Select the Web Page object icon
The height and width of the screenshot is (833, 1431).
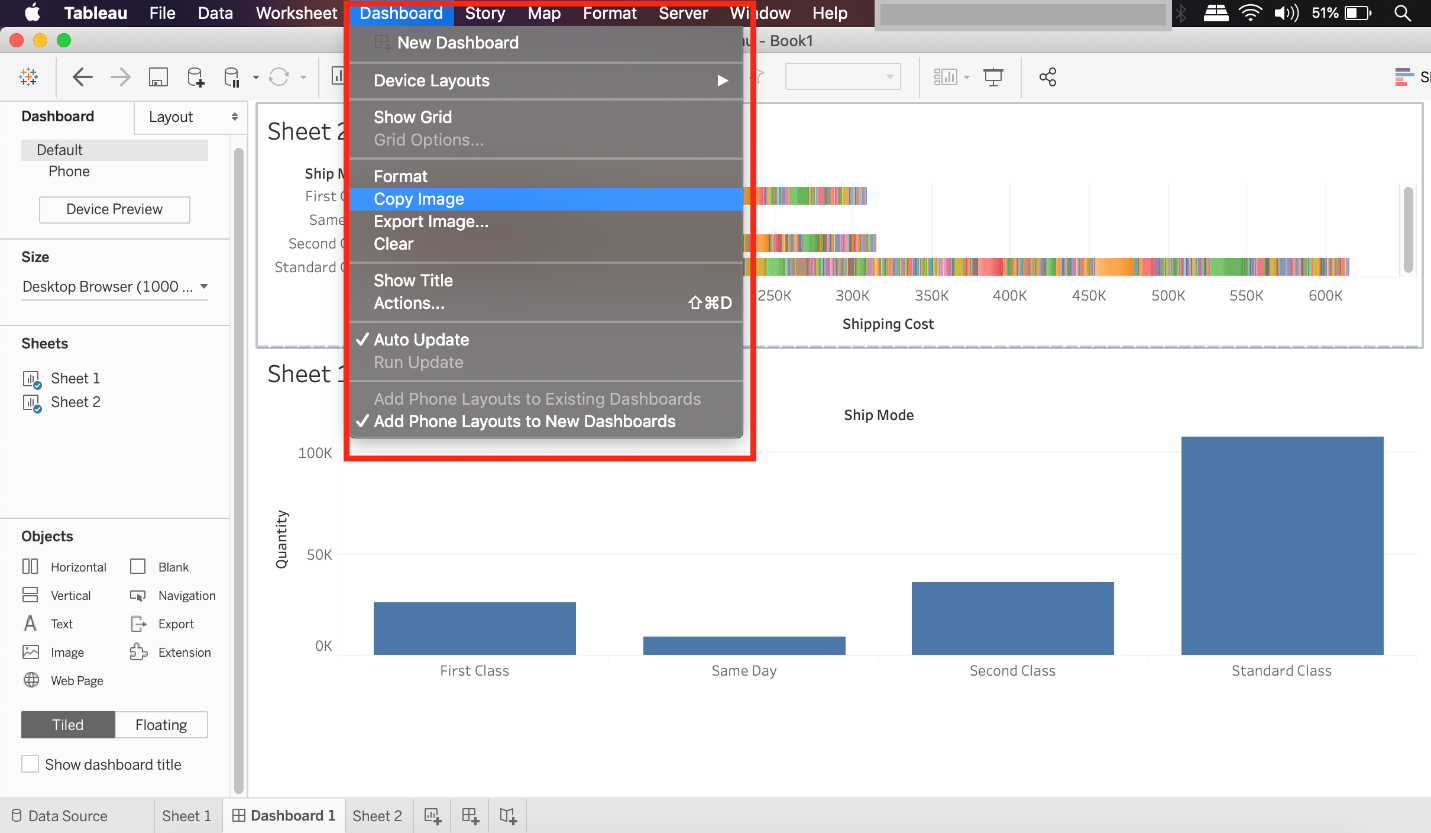[31, 680]
